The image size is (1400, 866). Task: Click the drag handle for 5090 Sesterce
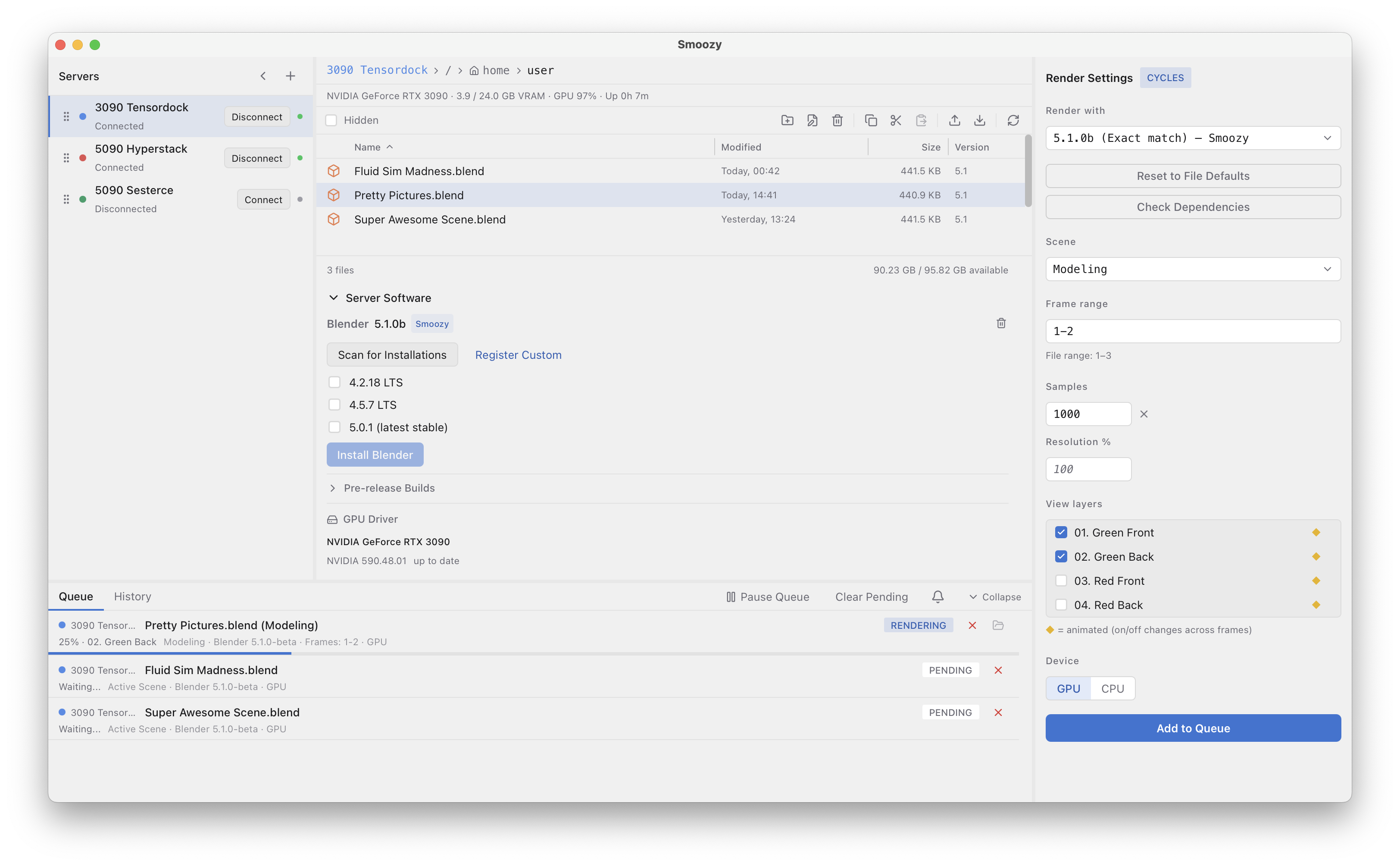(66, 199)
